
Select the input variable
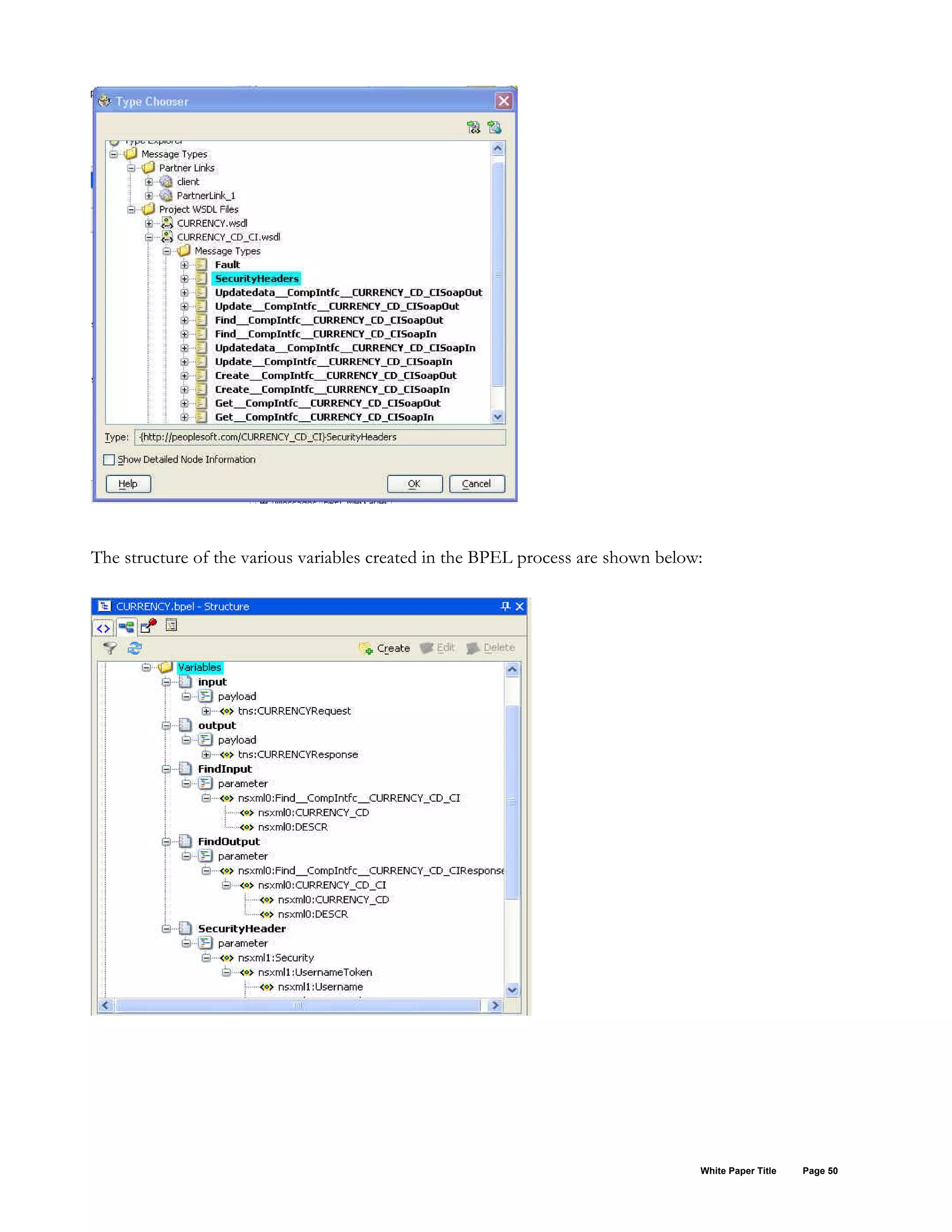point(212,682)
